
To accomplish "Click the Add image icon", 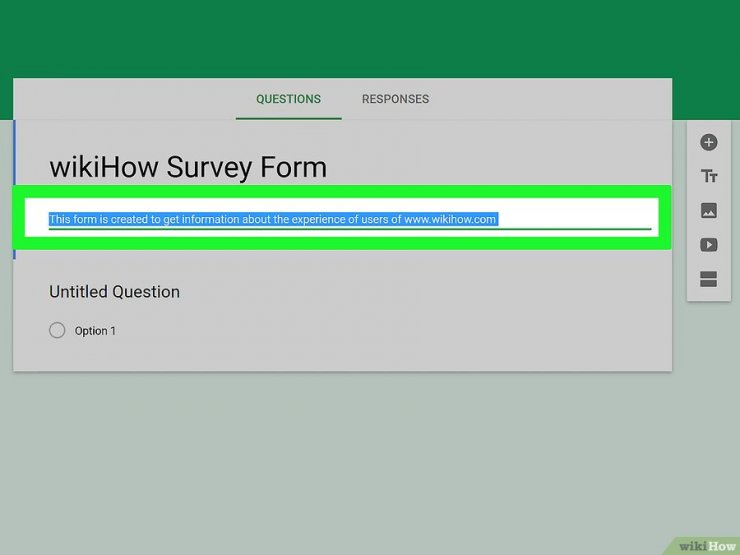I will point(709,211).
